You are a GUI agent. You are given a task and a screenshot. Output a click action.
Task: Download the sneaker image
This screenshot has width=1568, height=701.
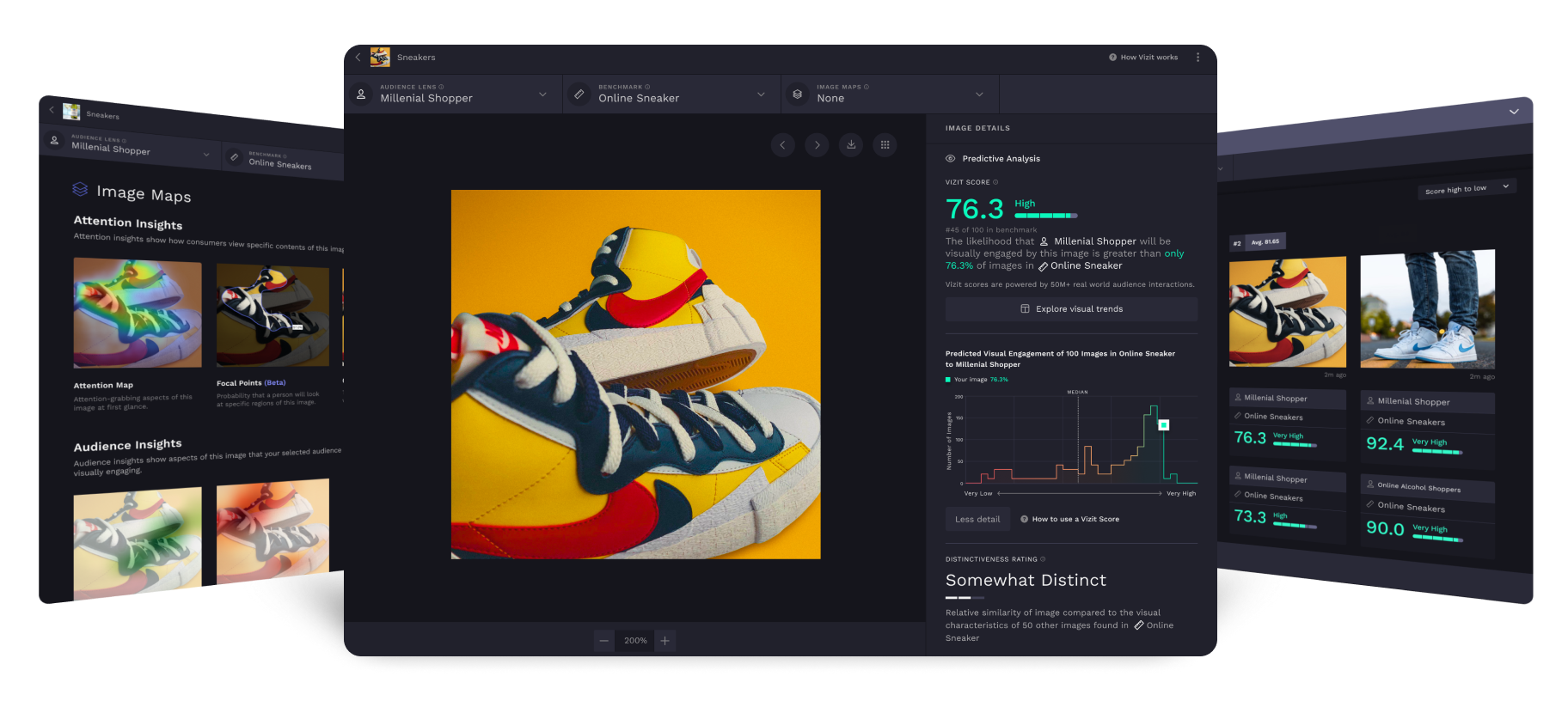pos(851,145)
